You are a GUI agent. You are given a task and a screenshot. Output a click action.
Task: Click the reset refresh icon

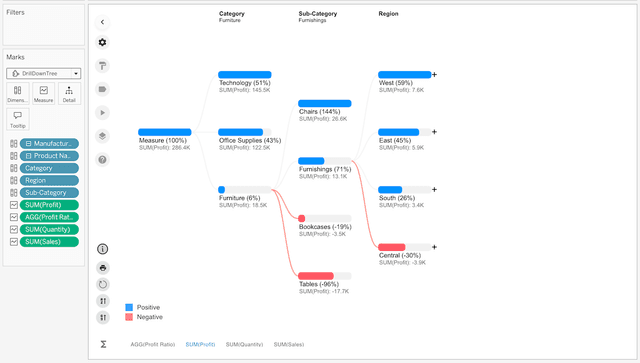103,284
